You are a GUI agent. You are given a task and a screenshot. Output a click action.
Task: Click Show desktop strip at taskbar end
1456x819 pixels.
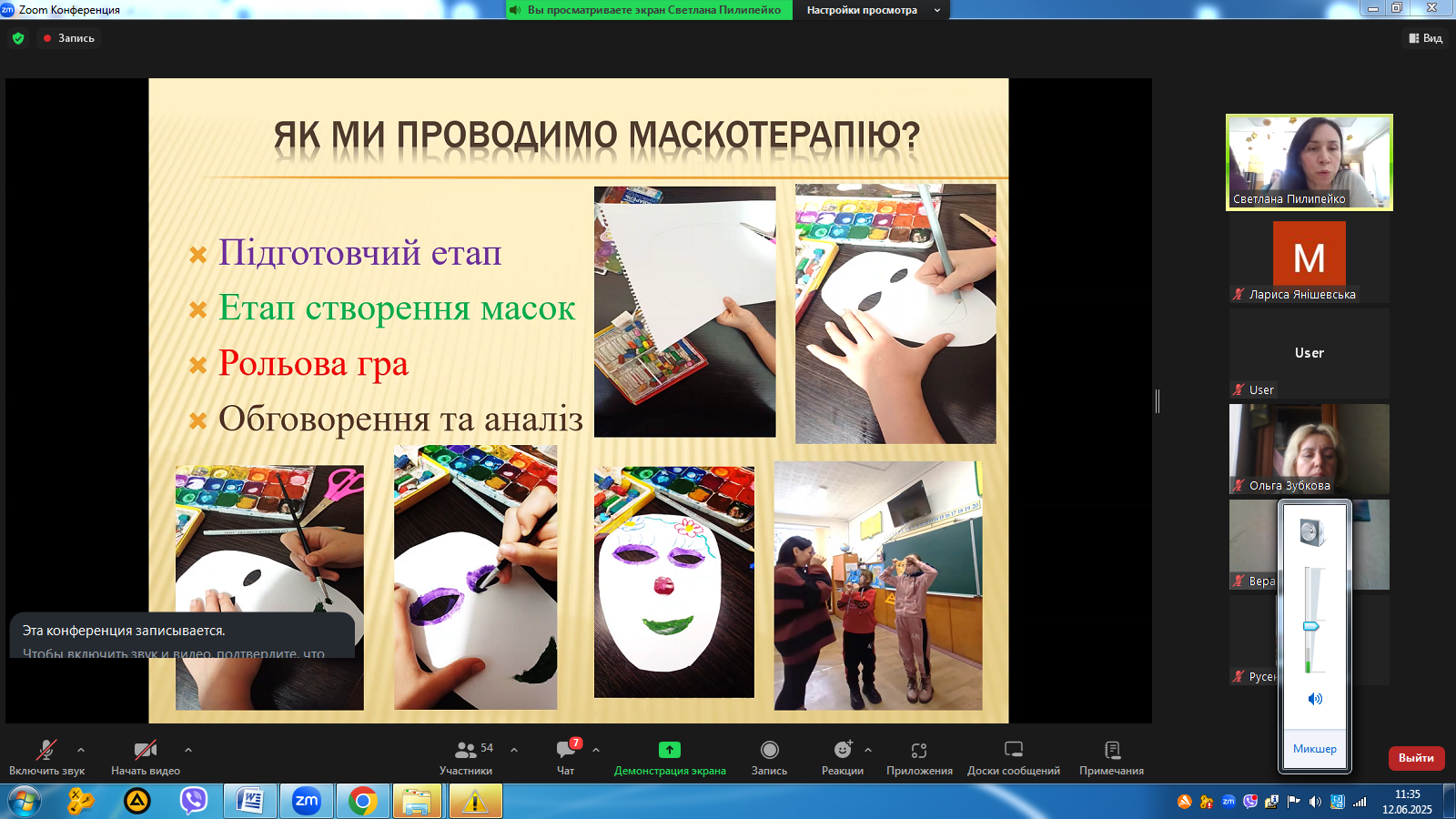[1449, 802]
